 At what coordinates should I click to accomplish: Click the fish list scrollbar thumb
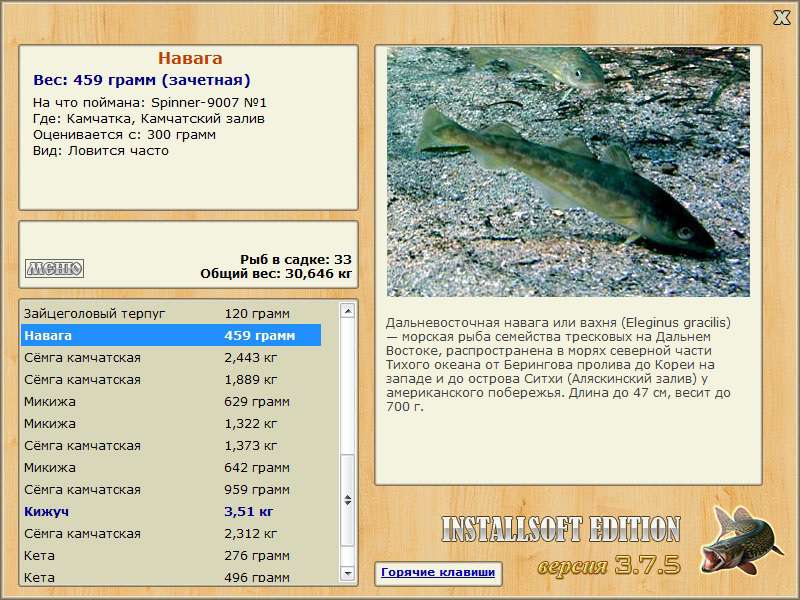pos(347,500)
